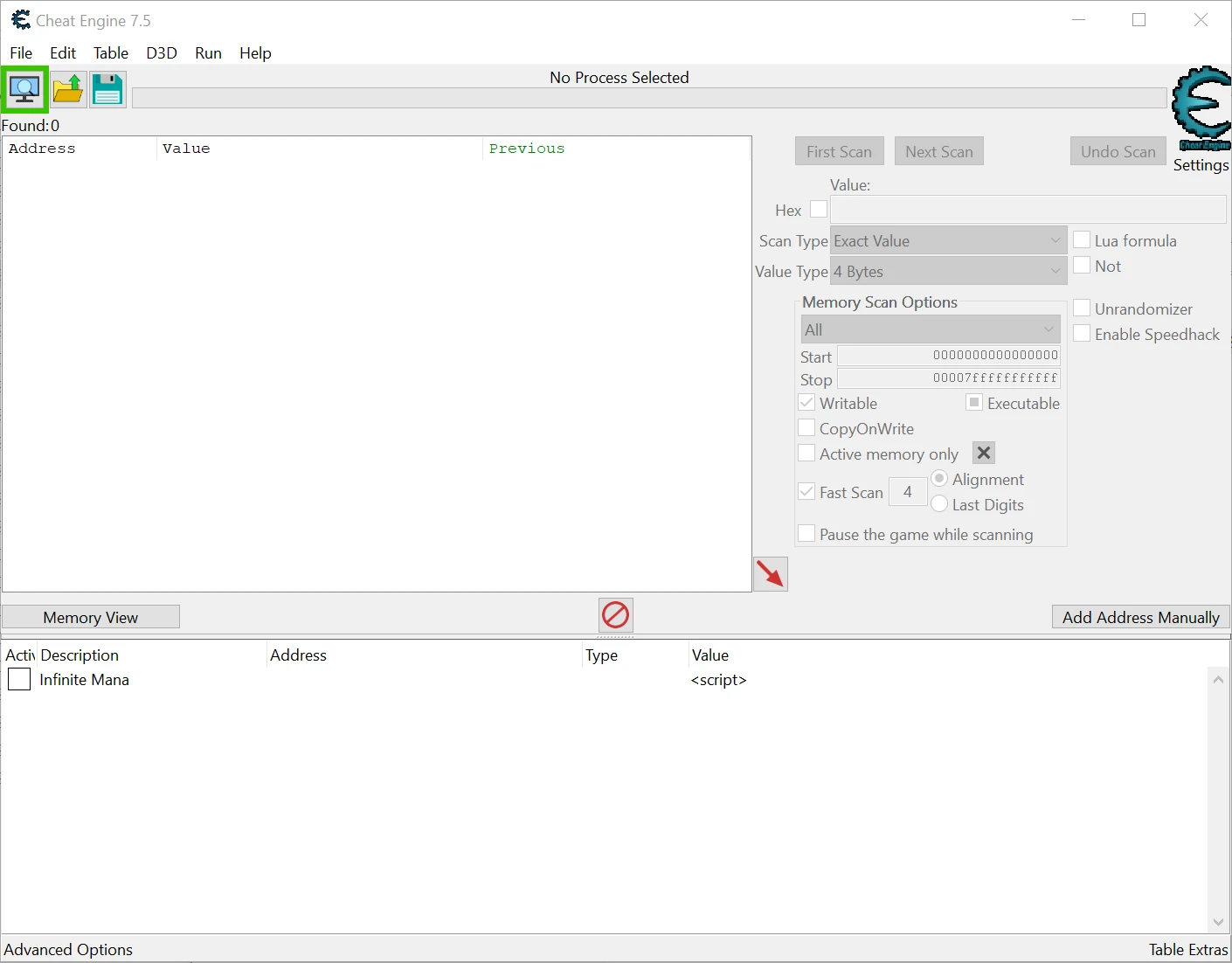The image size is (1232, 963).
Task: Click Add Address Manually
Action: click(1141, 617)
